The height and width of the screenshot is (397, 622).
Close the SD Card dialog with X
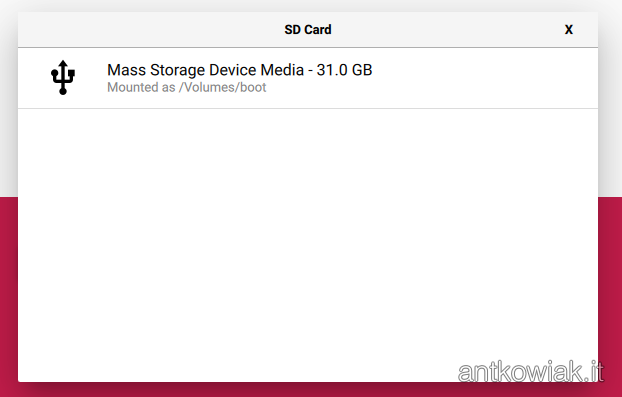click(x=568, y=30)
